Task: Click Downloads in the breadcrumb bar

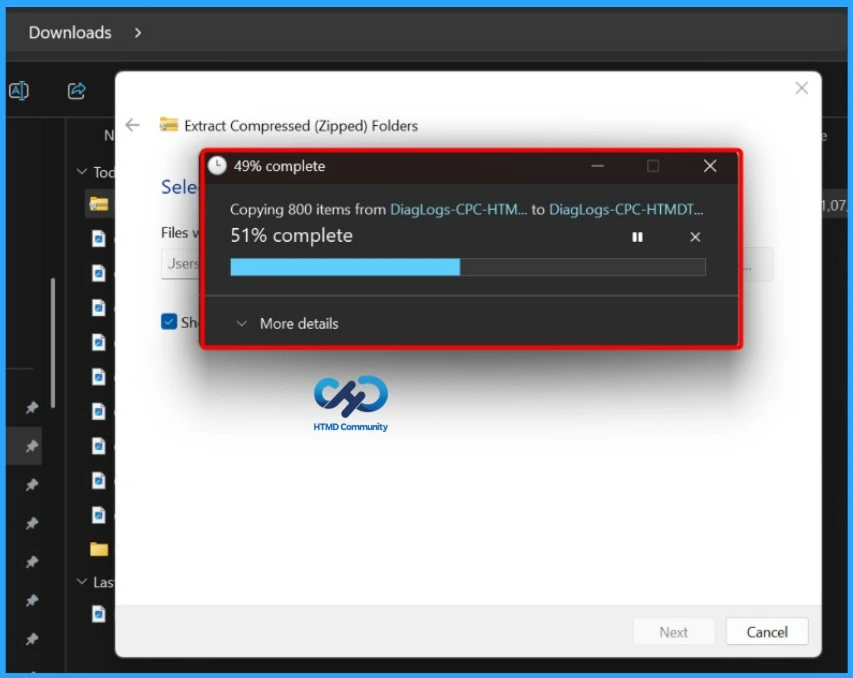Action: click(69, 31)
